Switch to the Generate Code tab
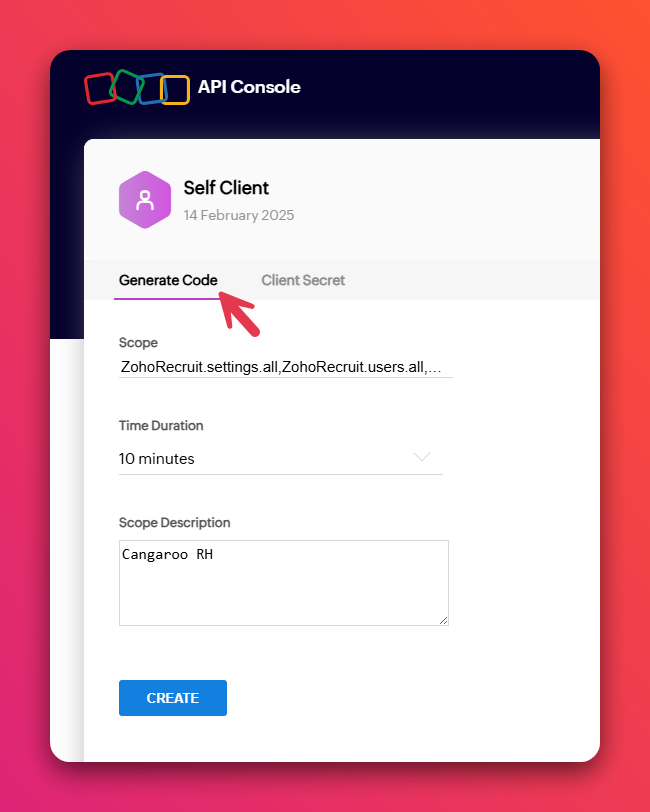Image resolution: width=650 pixels, height=812 pixels. point(168,280)
